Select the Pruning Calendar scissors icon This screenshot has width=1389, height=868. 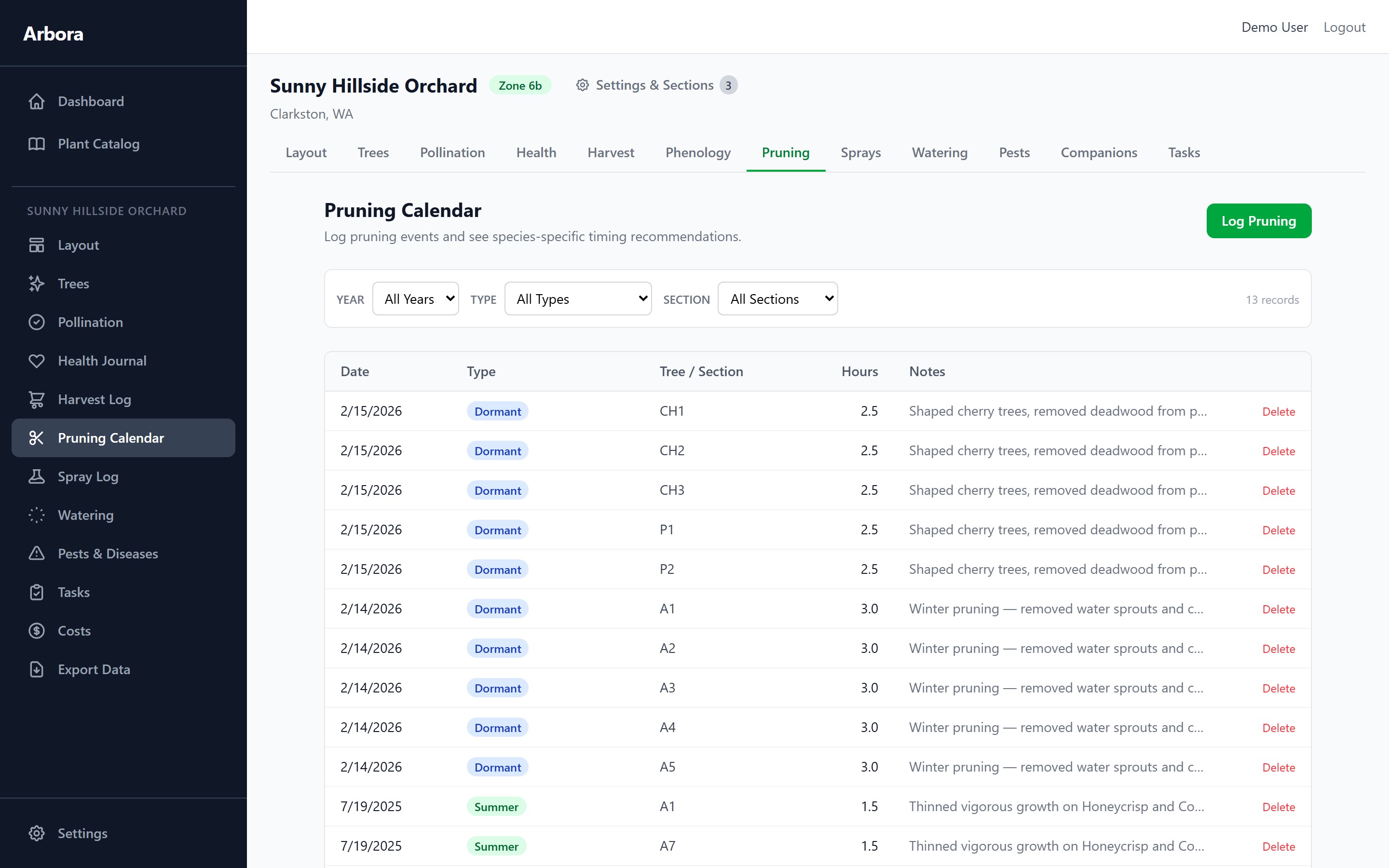37,437
